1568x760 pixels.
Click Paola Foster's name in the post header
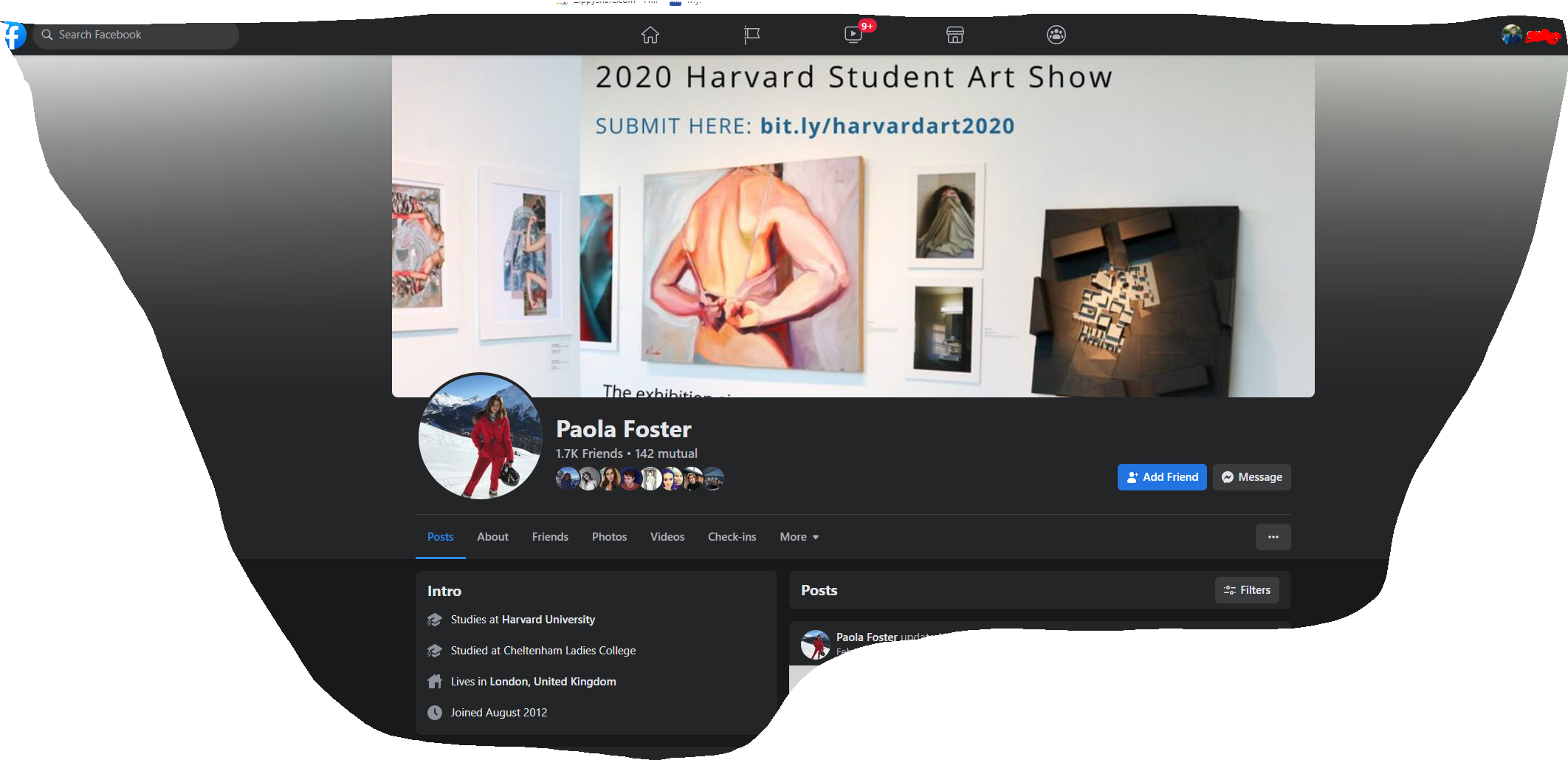pyautogui.click(x=867, y=637)
